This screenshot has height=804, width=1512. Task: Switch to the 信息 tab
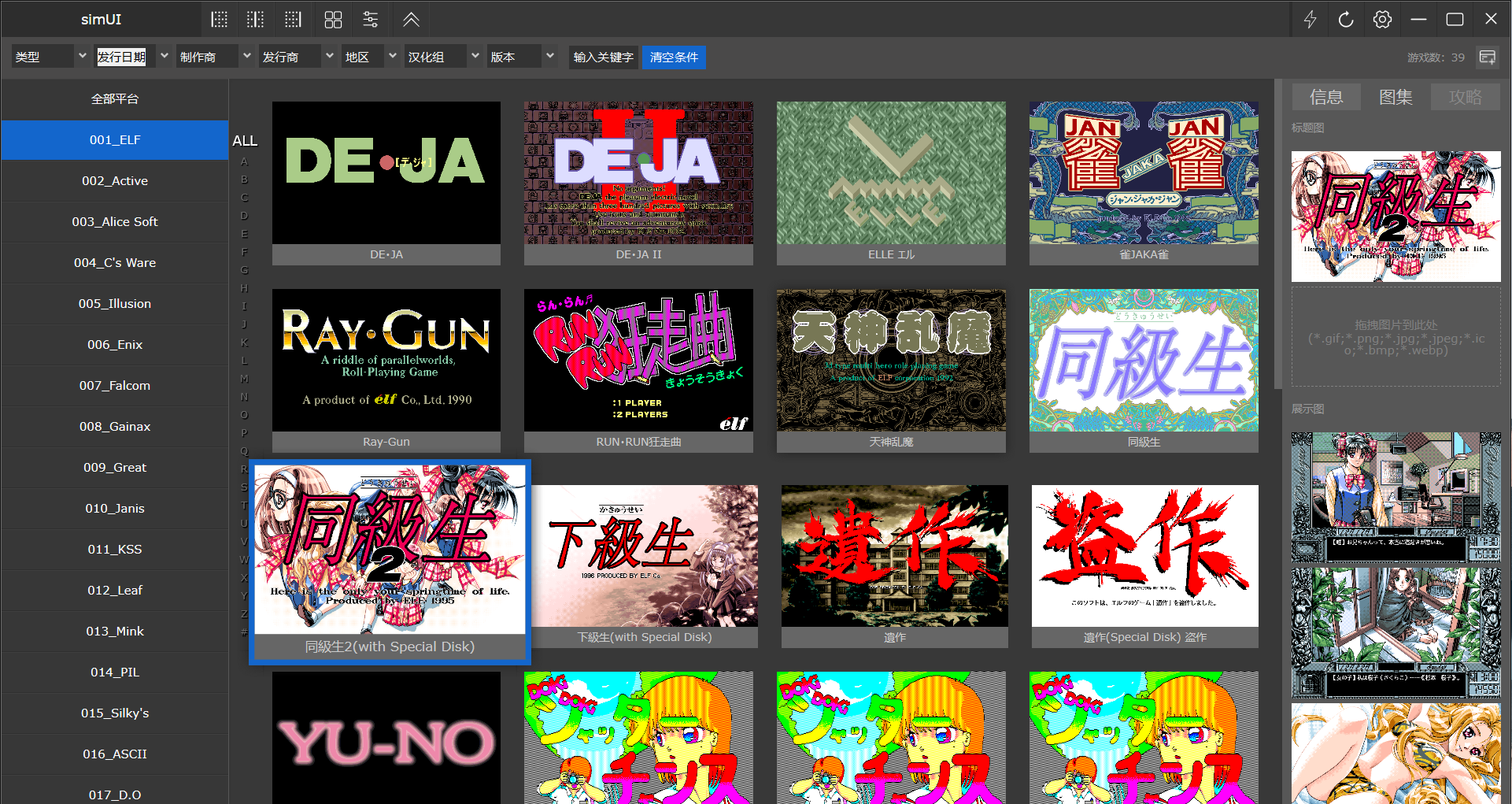pyautogui.click(x=1326, y=97)
